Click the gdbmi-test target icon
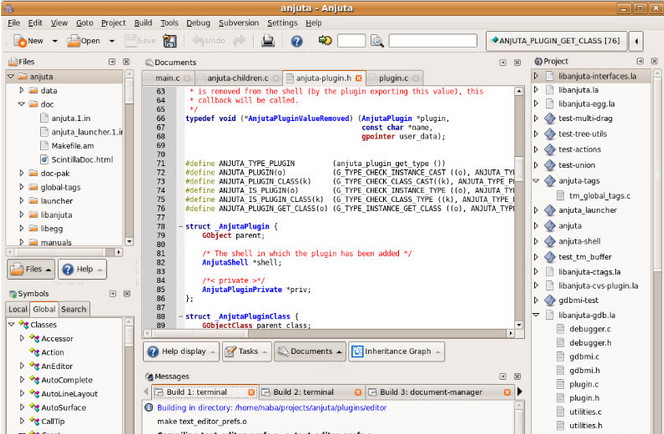 [x=550, y=300]
